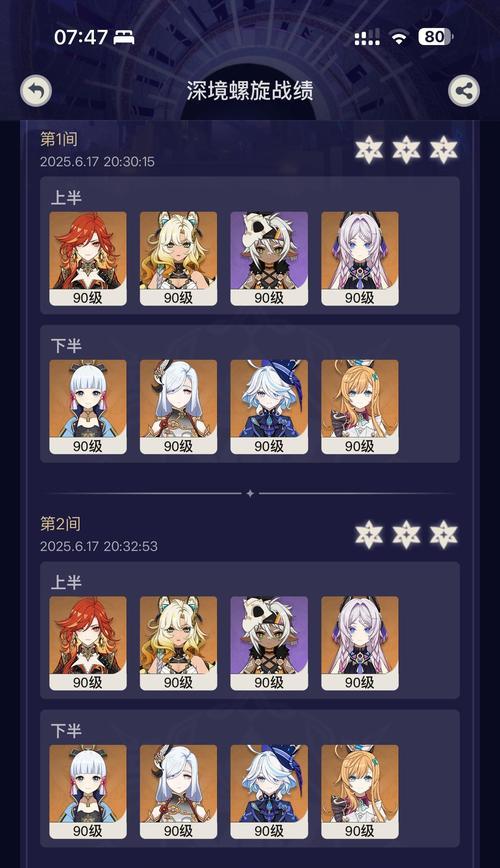Tap the share icon in header

pyautogui.click(x=463, y=91)
